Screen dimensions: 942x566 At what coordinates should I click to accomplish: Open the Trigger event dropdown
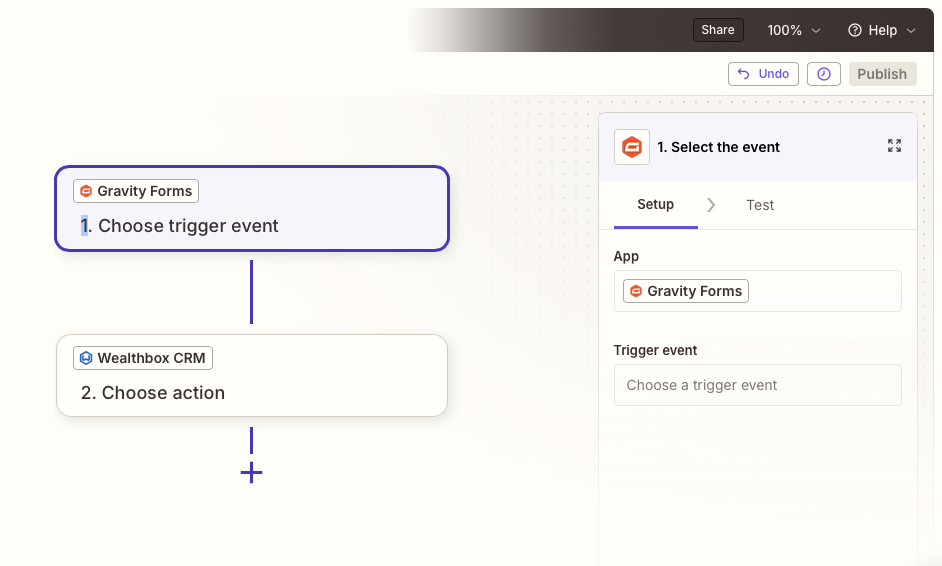pos(758,385)
